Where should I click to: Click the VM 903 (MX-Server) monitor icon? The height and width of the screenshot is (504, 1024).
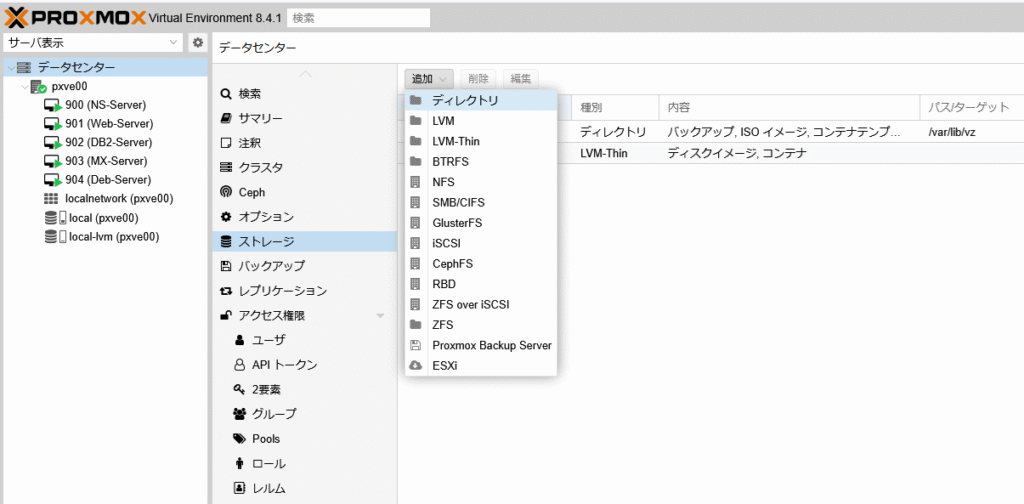[54, 161]
